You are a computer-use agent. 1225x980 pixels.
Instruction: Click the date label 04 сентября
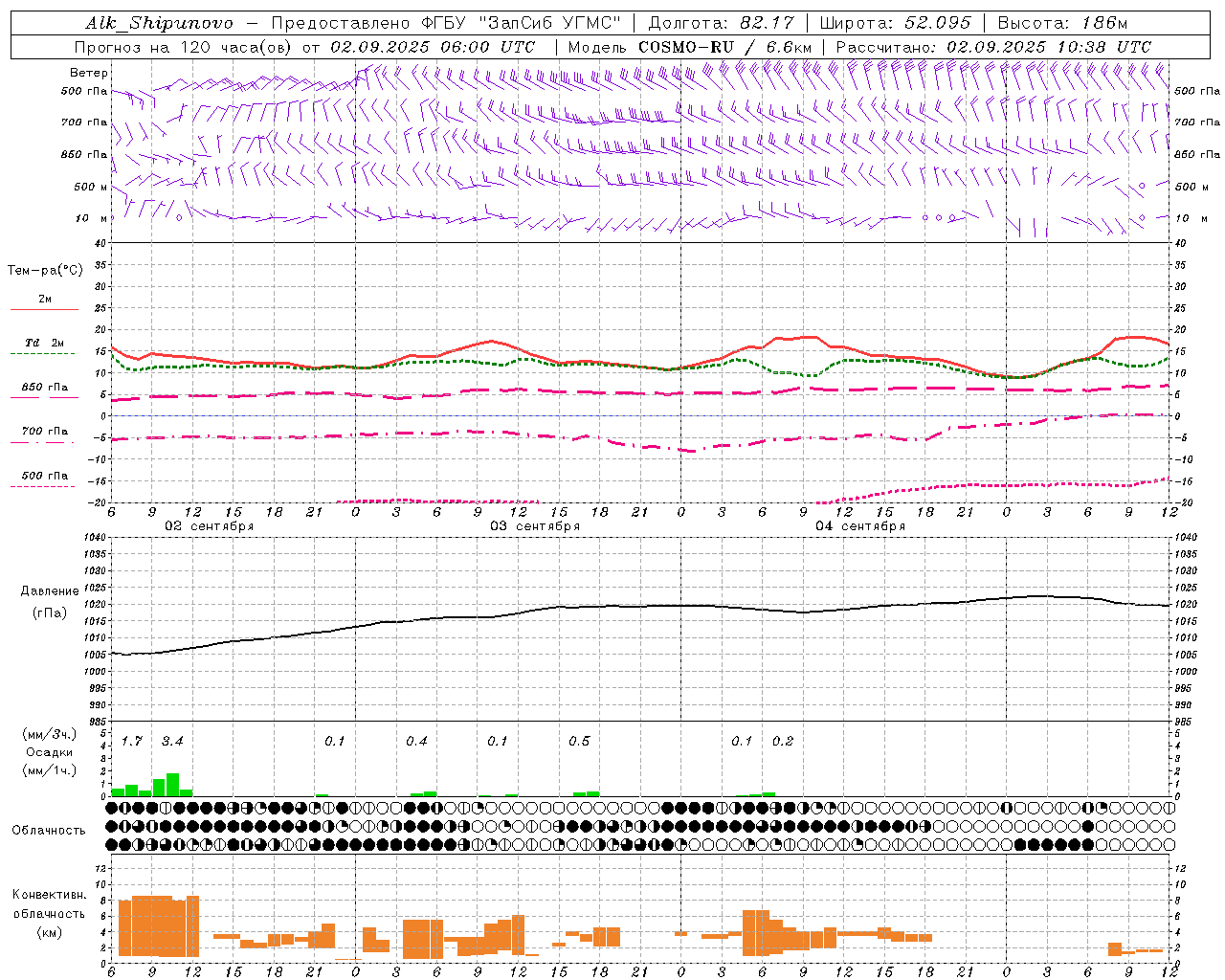pos(859,526)
